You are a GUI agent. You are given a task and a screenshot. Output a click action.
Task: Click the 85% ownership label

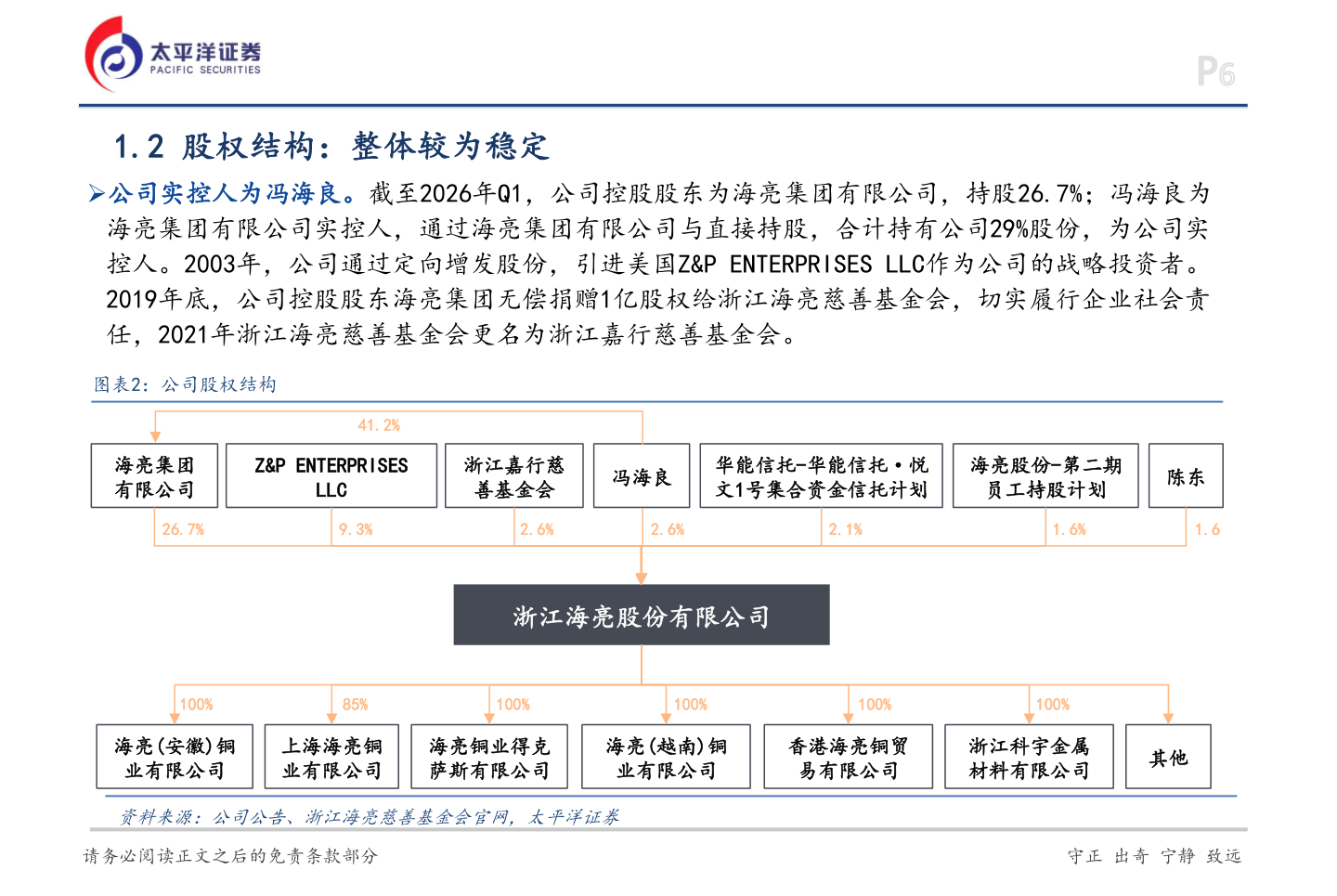356,705
